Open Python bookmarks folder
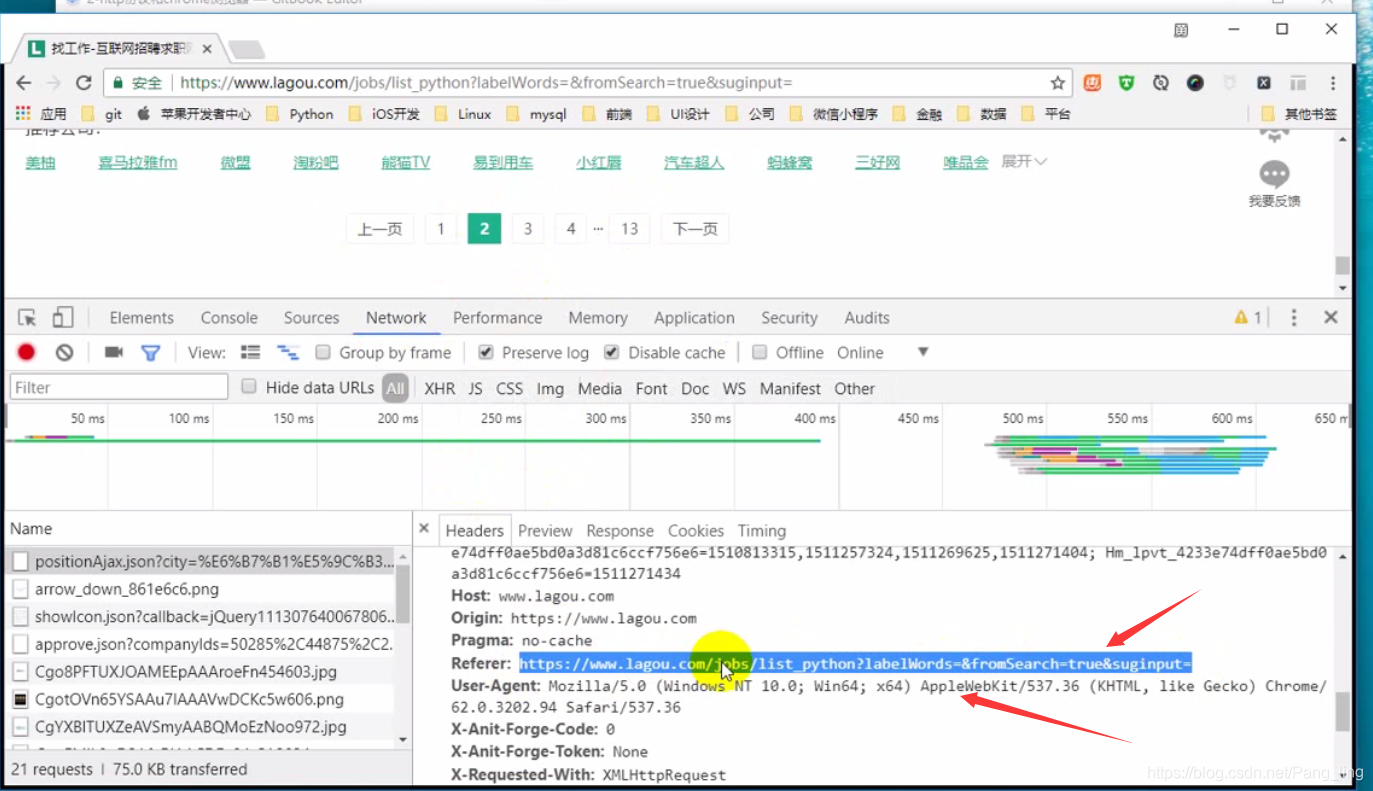The image size is (1373, 791). (300, 114)
